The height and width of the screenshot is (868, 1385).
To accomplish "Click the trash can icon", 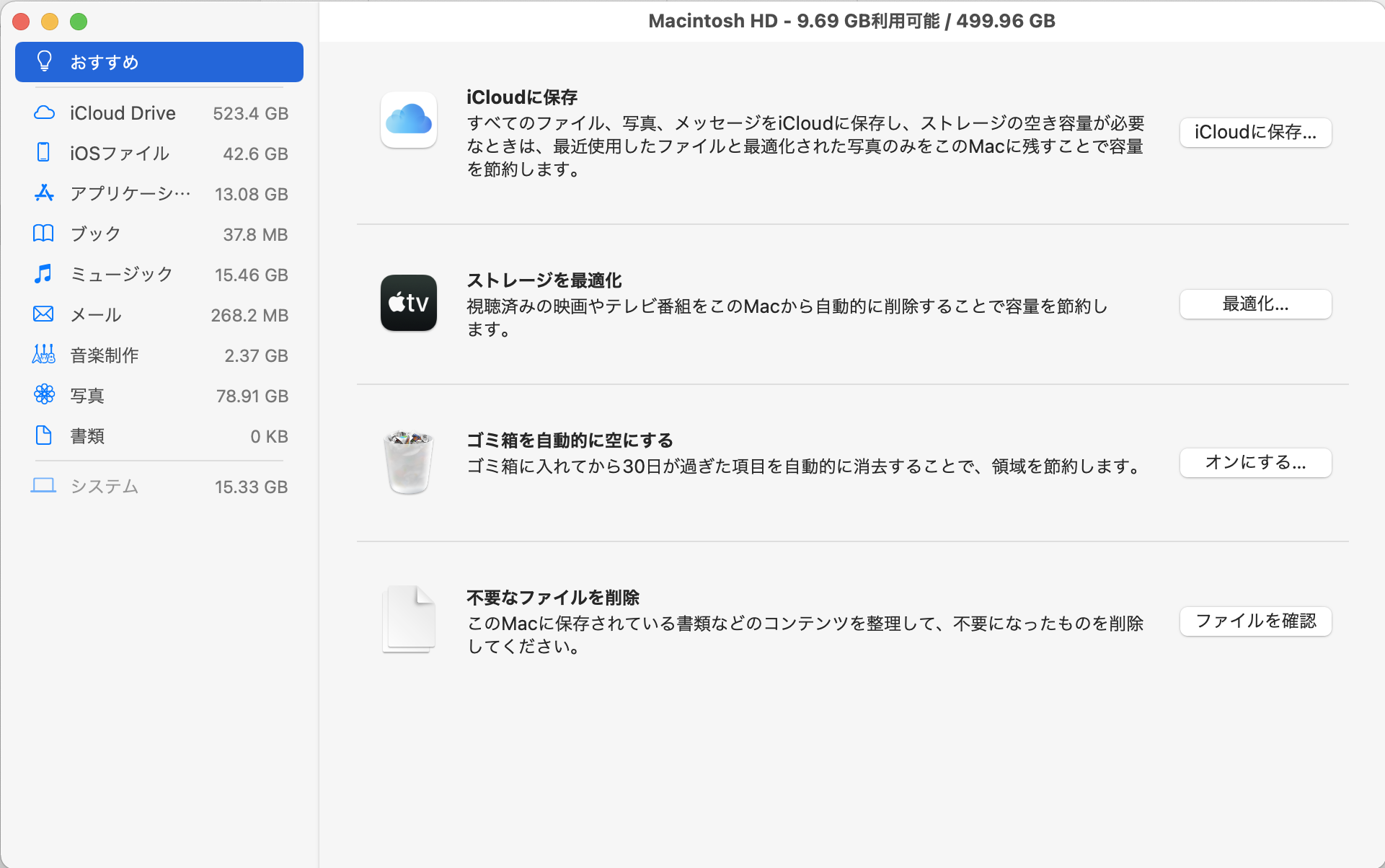I will [x=409, y=462].
